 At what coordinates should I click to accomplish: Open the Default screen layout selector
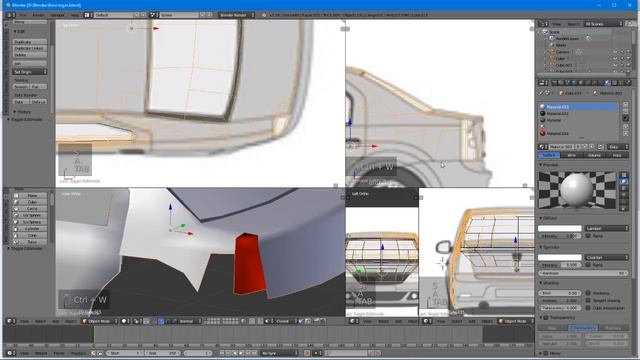tap(115, 15)
